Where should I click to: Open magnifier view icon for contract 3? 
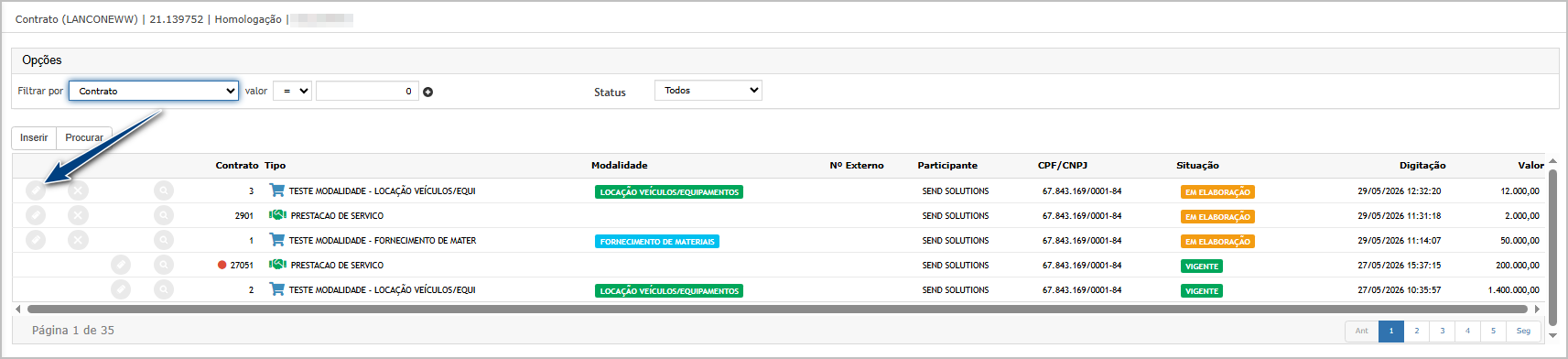[164, 190]
